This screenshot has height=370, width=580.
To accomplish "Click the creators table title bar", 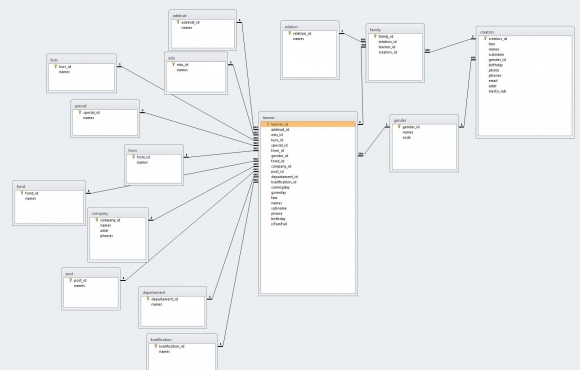I will (x=525, y=32).
